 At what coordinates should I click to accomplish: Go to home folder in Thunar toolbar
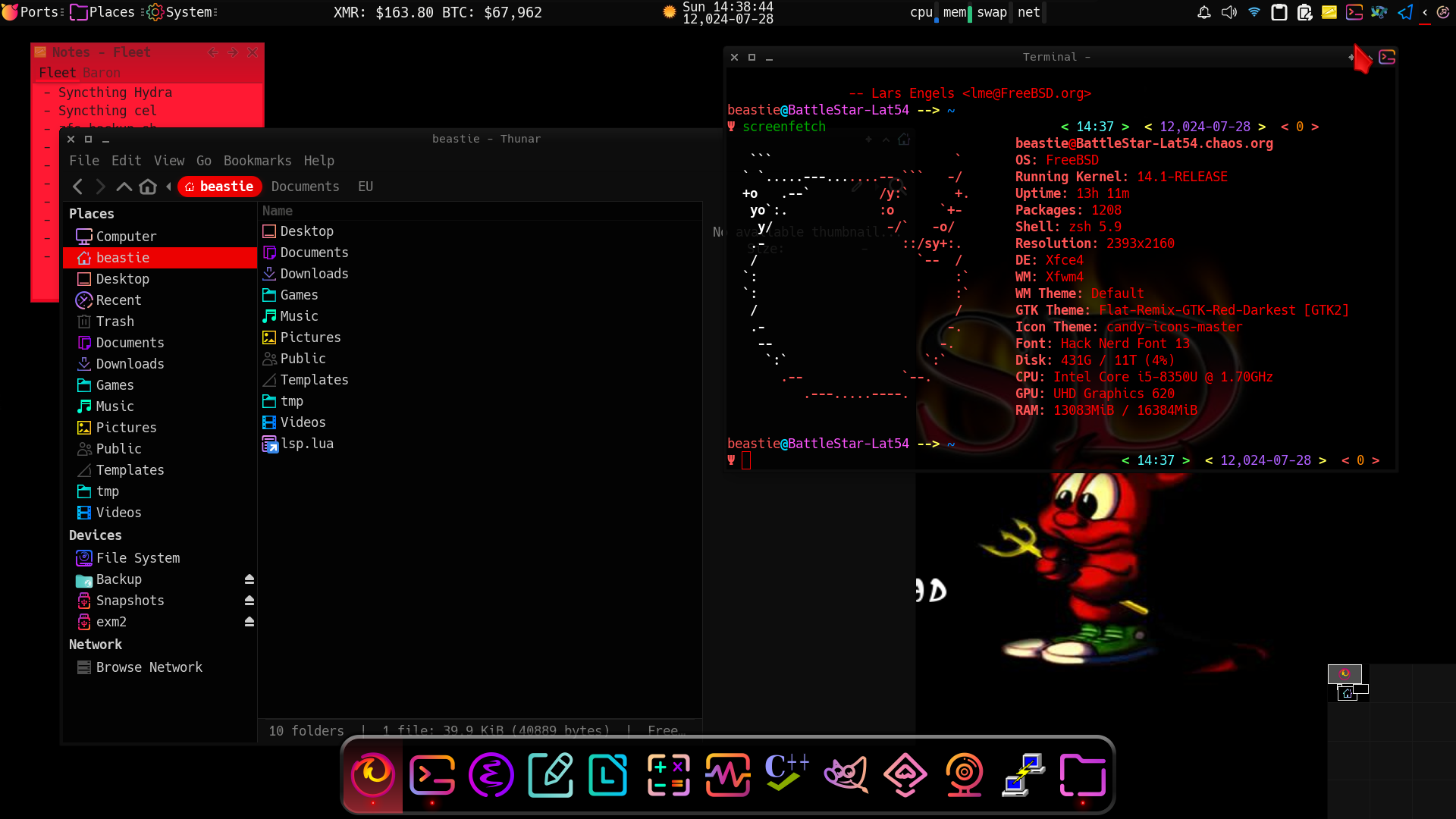click(x=148, y=187)
